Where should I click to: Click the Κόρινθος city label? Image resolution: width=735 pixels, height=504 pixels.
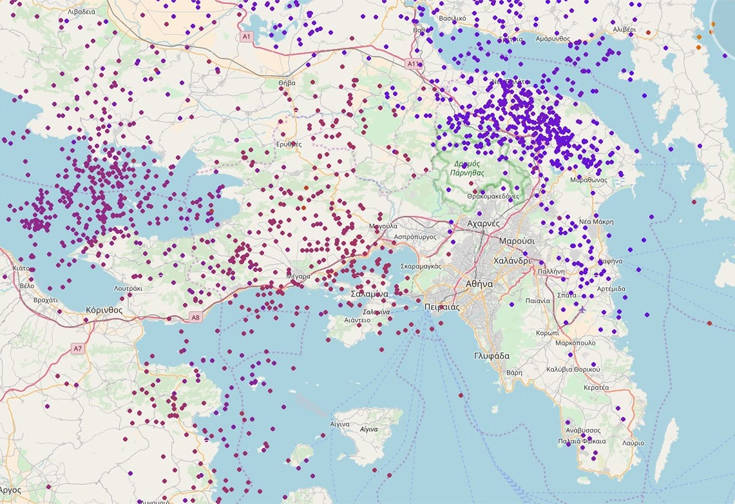click(104, 311)
